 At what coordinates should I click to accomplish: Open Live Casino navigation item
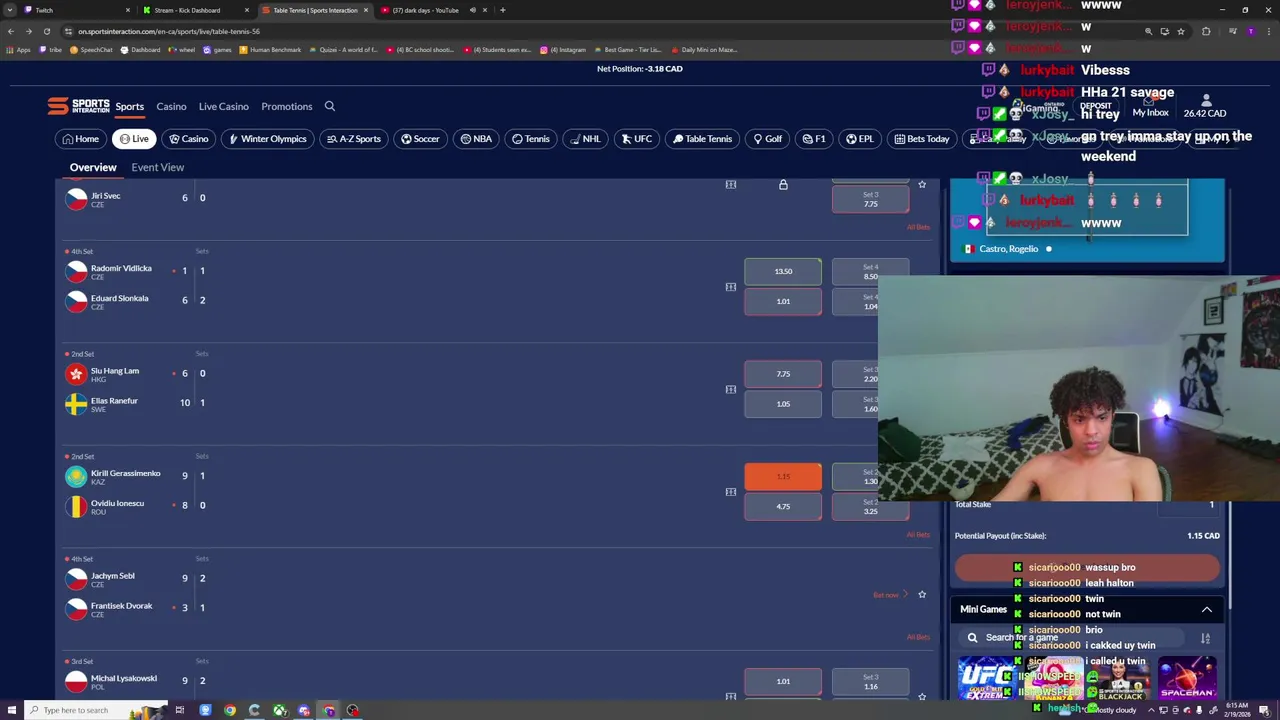(223, 106)
